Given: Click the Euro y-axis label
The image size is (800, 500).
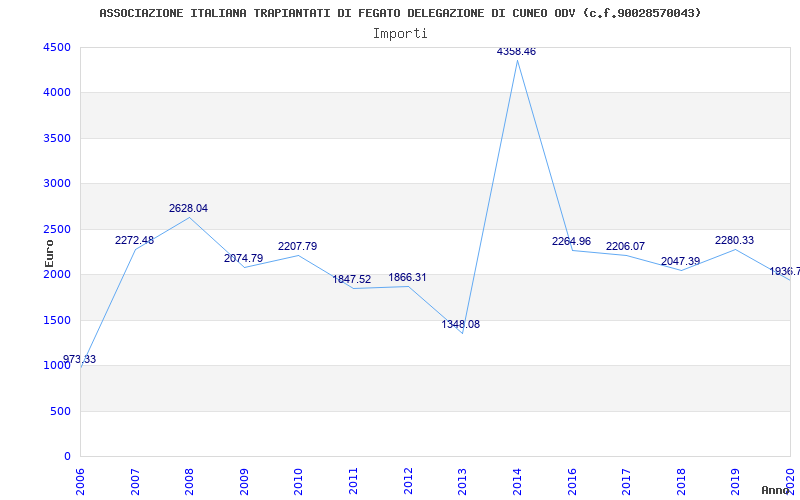Looking at the screenshot, I should pos(49,253).
